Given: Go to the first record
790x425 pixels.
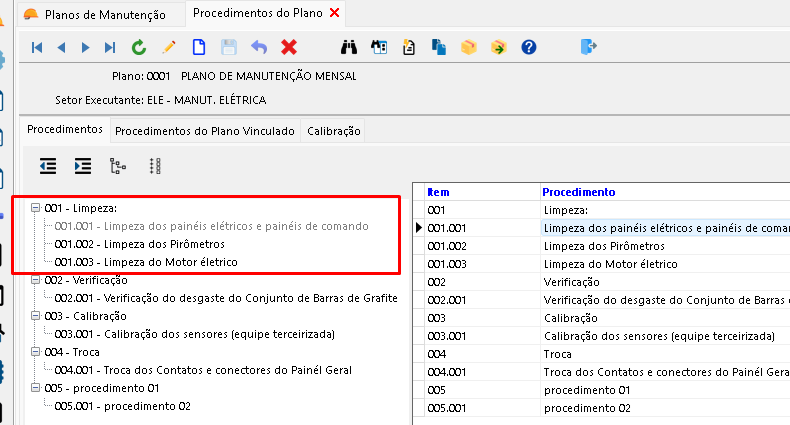Looking at the screenshot, I should click(x=37, y=47).
